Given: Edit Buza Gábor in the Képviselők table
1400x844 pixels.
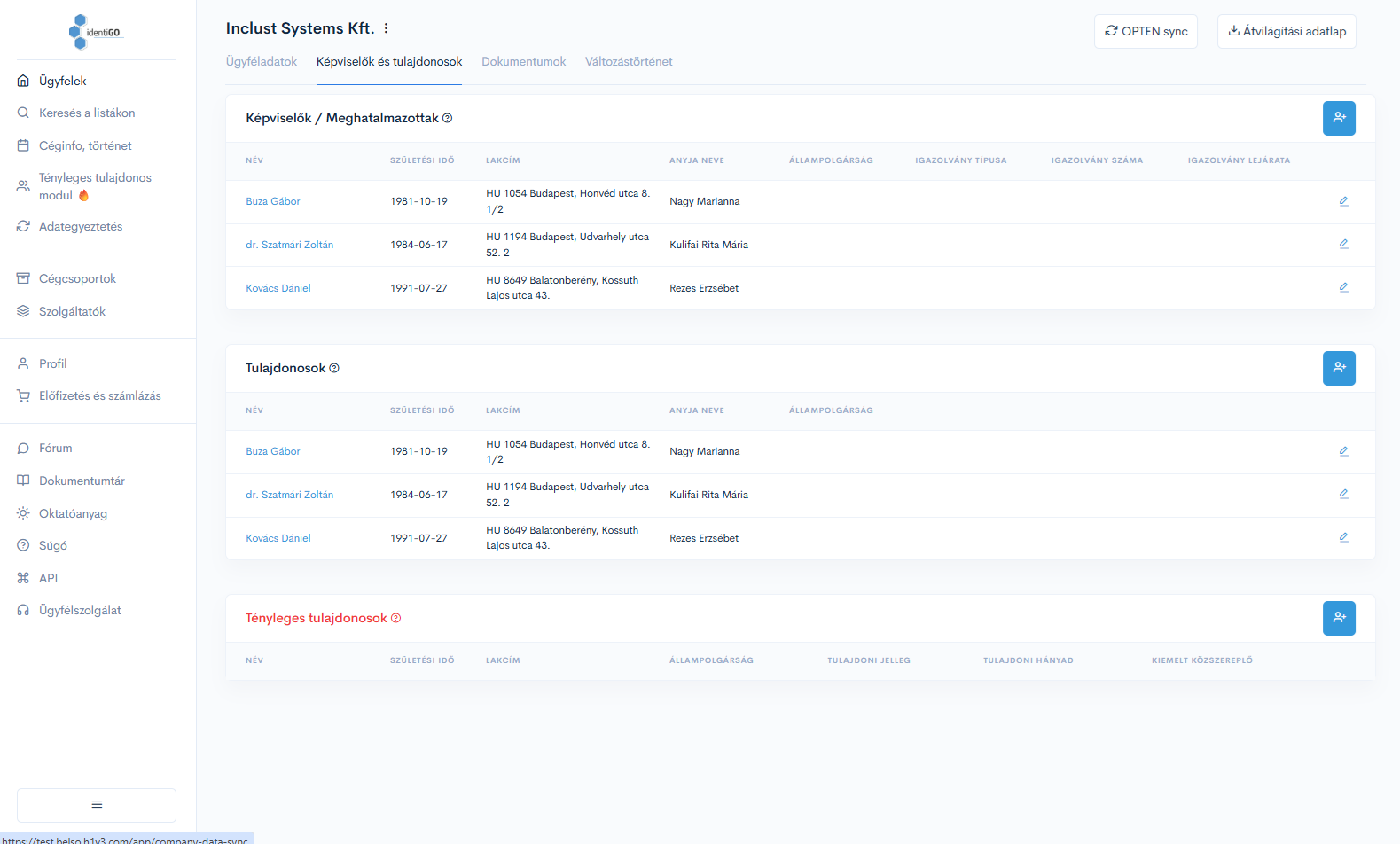Looking at the screenshot, I should (1343, 201).
